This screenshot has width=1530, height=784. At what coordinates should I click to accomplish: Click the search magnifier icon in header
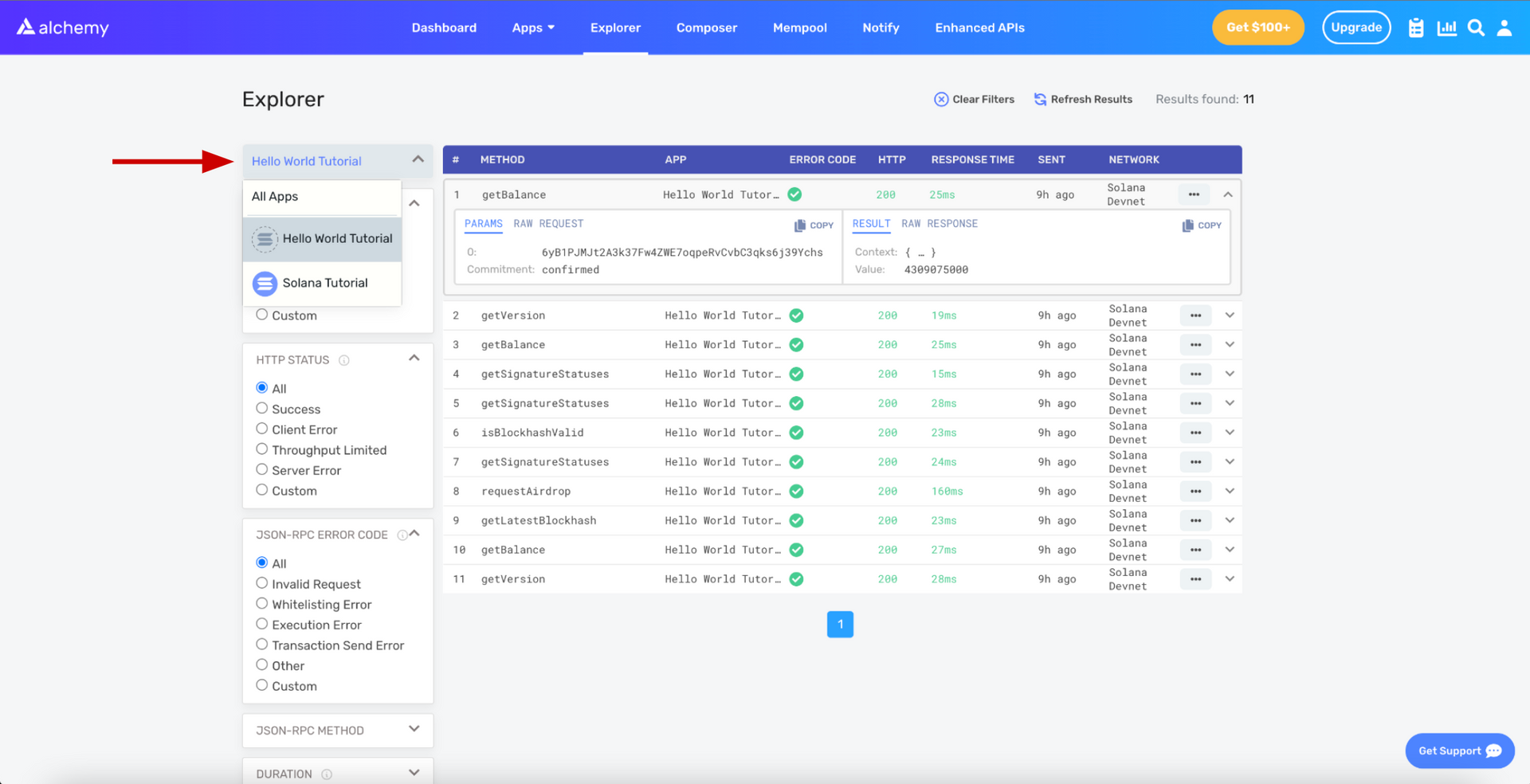tap(1475, 28)
